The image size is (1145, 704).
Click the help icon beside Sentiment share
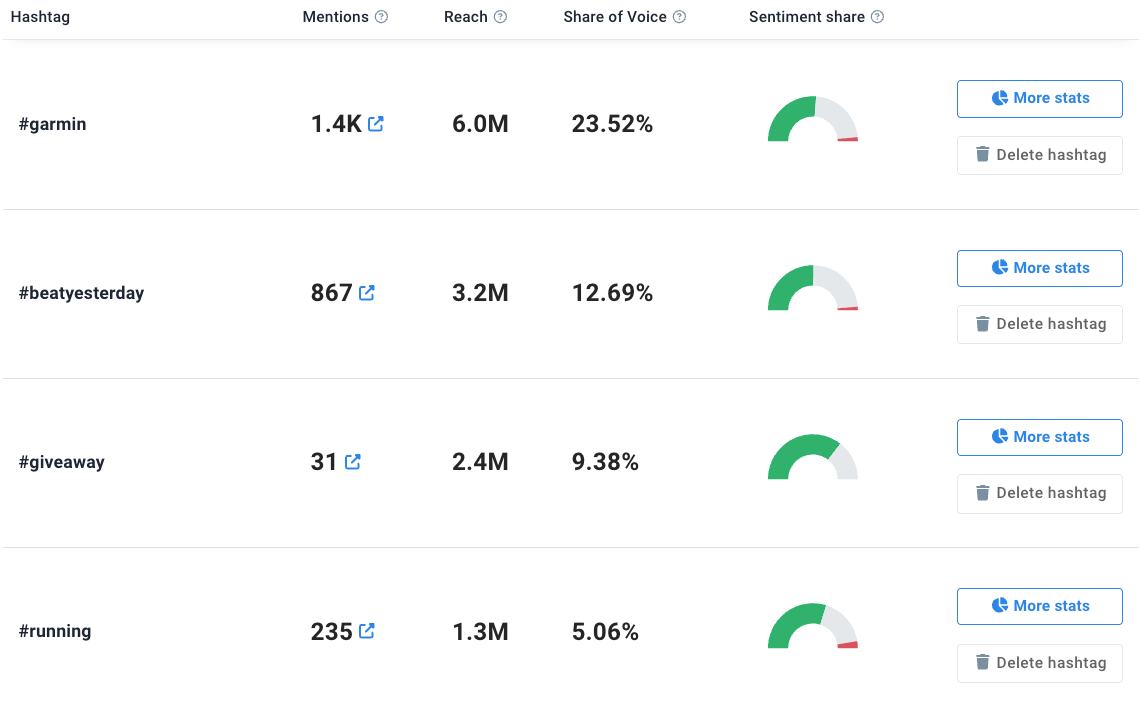pos(878,16)
